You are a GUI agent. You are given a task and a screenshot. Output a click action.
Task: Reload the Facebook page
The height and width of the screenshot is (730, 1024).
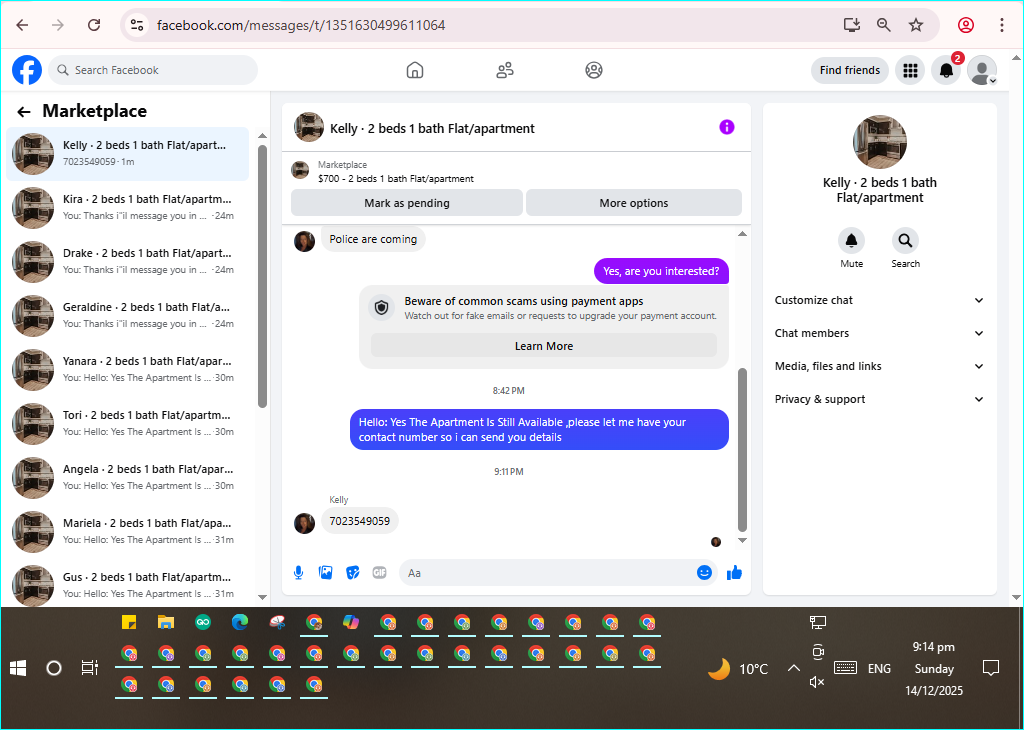click(x=94, y=25)
